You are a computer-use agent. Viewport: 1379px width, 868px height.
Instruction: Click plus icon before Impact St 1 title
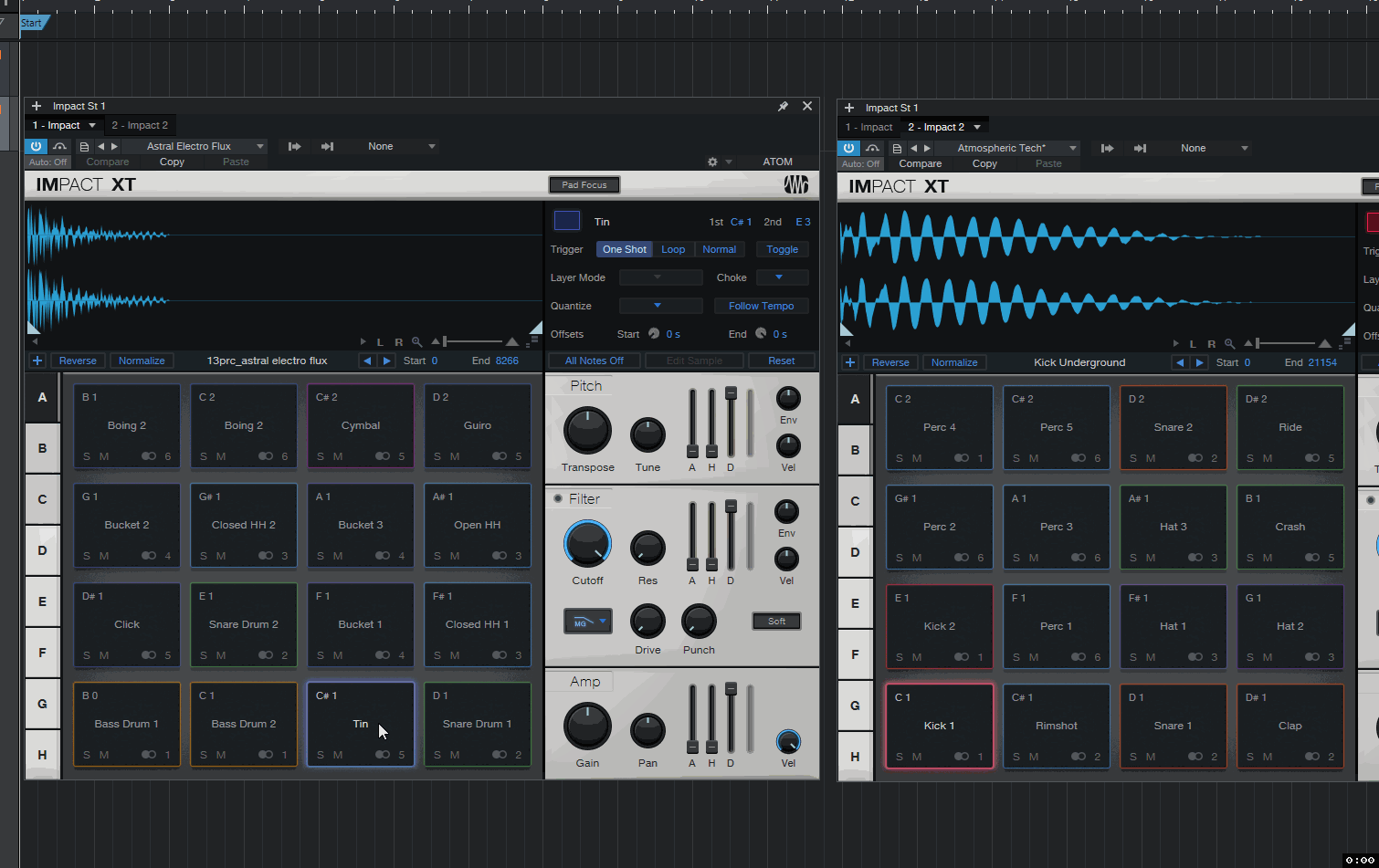pyautogui.click(x=37, y=106)
